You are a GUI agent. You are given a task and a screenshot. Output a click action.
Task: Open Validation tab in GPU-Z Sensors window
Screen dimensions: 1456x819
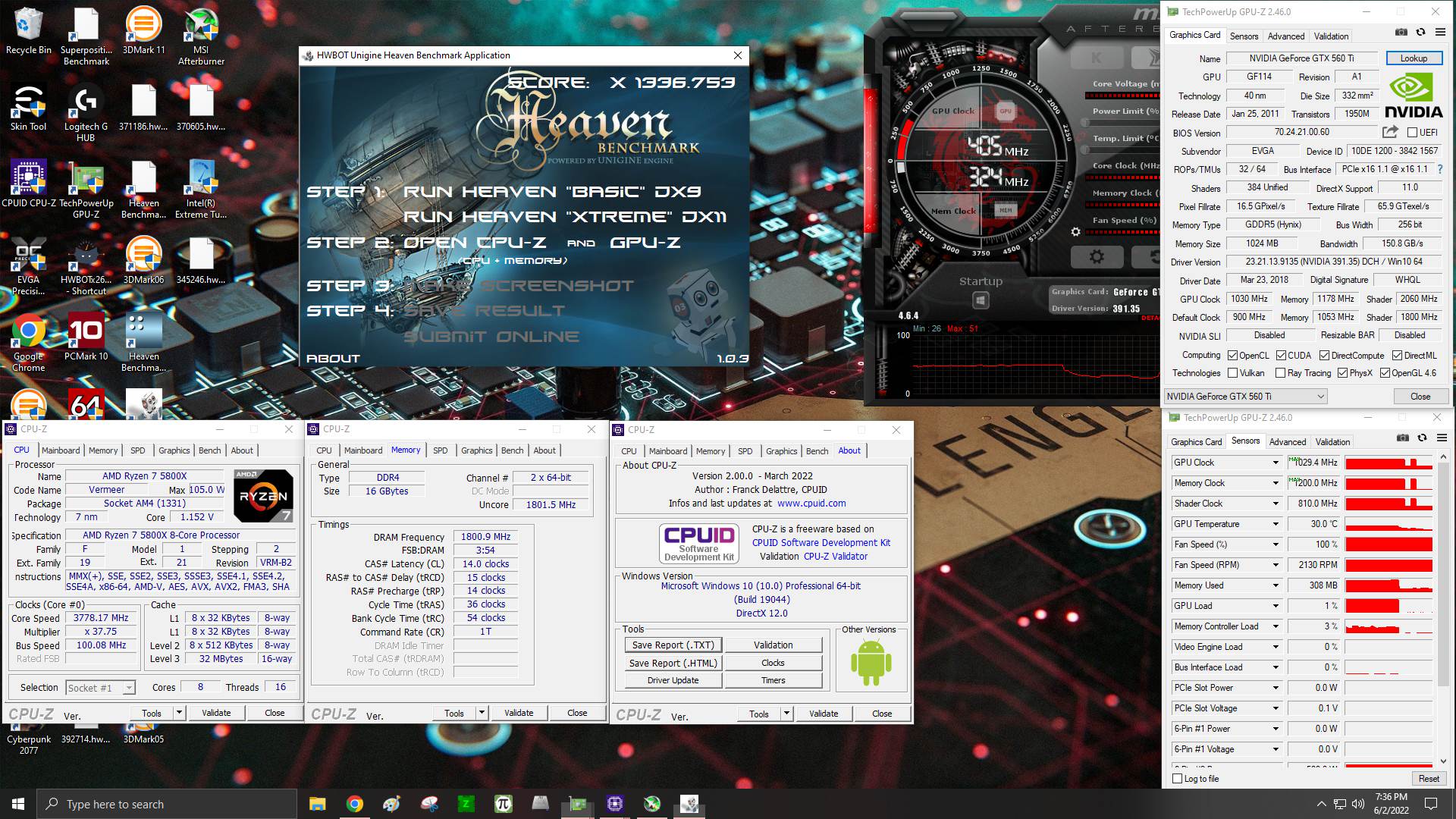pos(1332,441)
